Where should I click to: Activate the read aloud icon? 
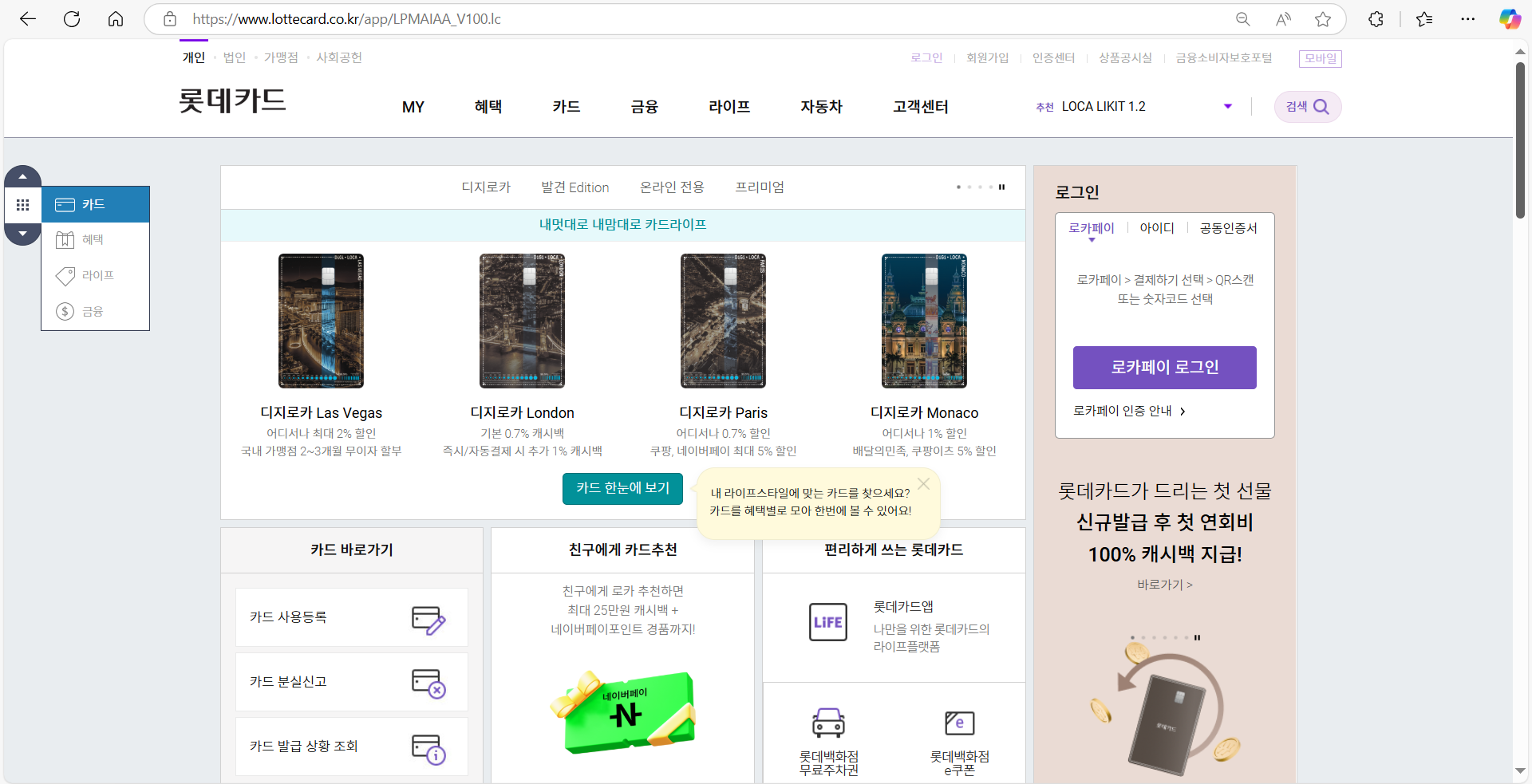[1283, 19]
